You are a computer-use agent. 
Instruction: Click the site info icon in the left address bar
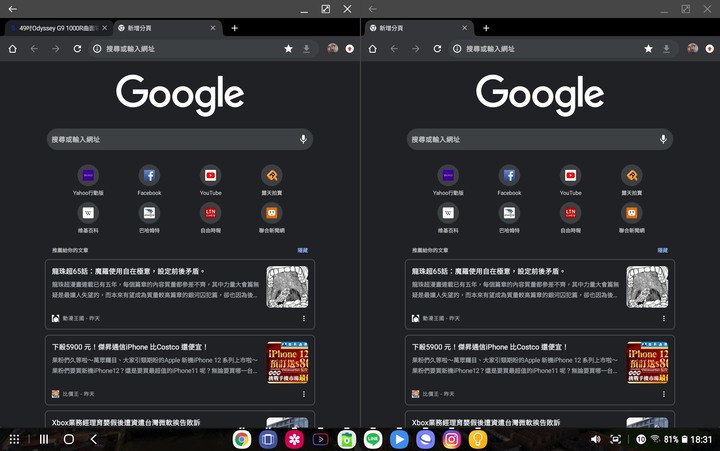pos(97,49)
